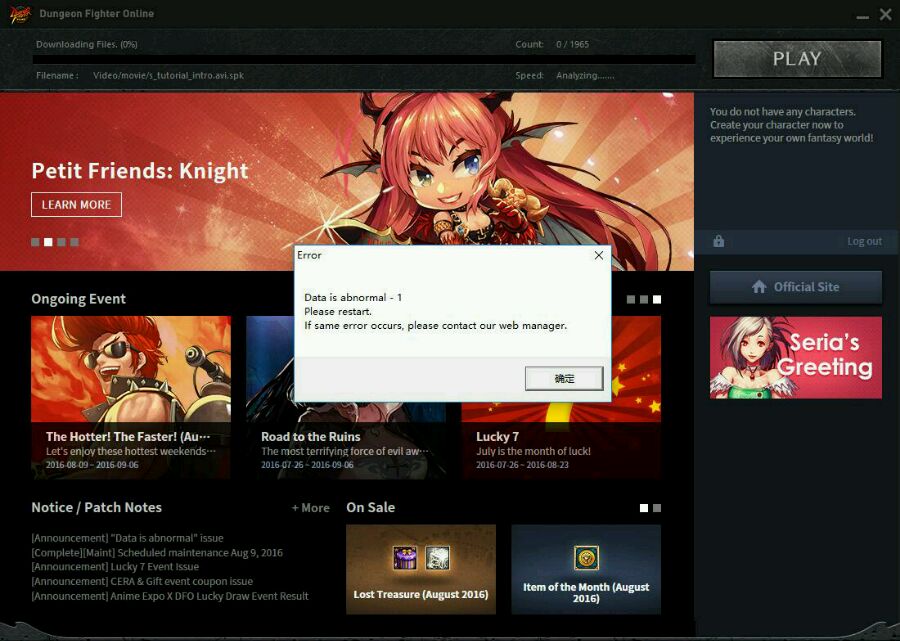
Task: Open the Official Site button
Action: click(796, 287)
